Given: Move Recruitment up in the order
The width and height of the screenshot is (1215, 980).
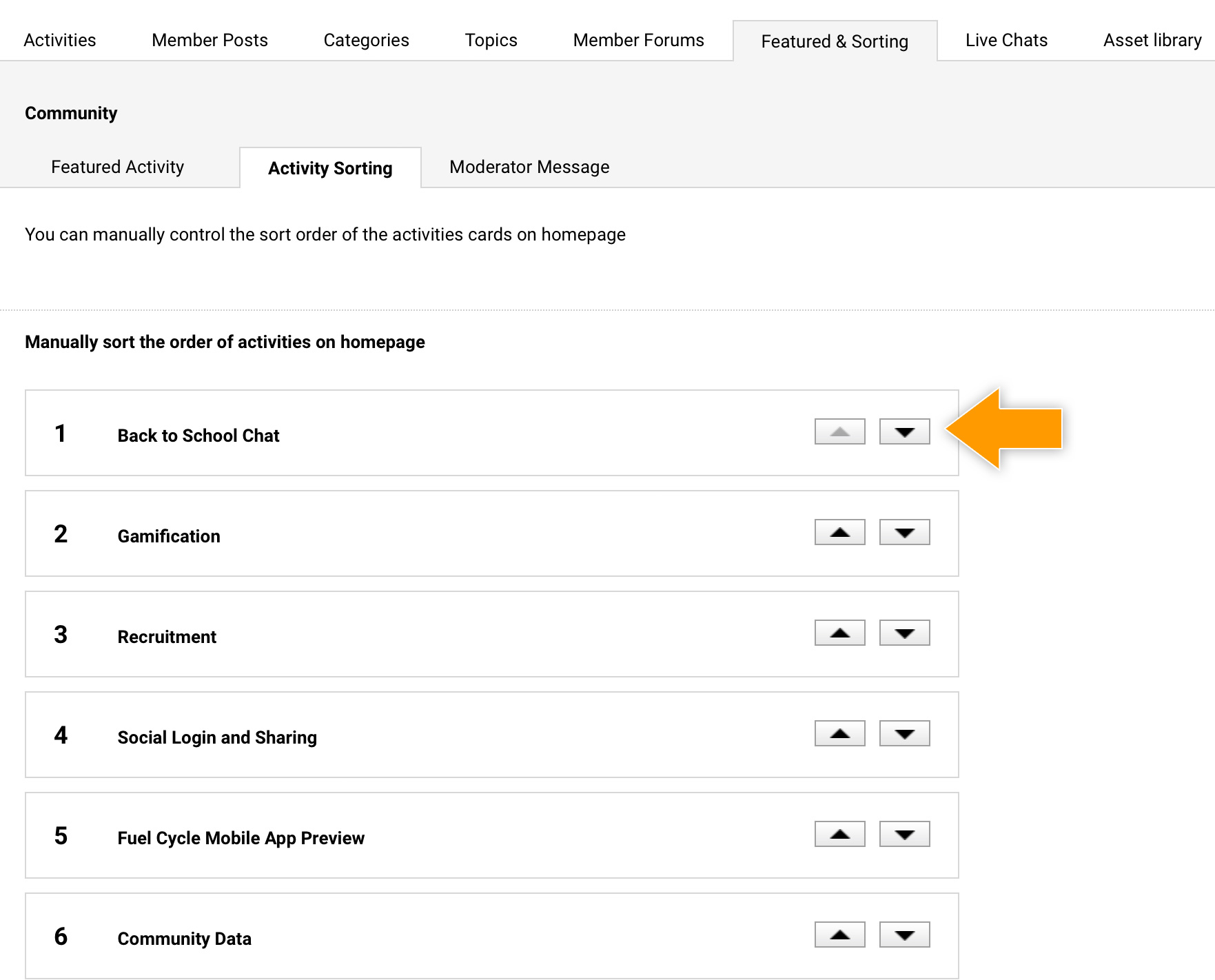Looking at the screenshot, I should [839, 633].
